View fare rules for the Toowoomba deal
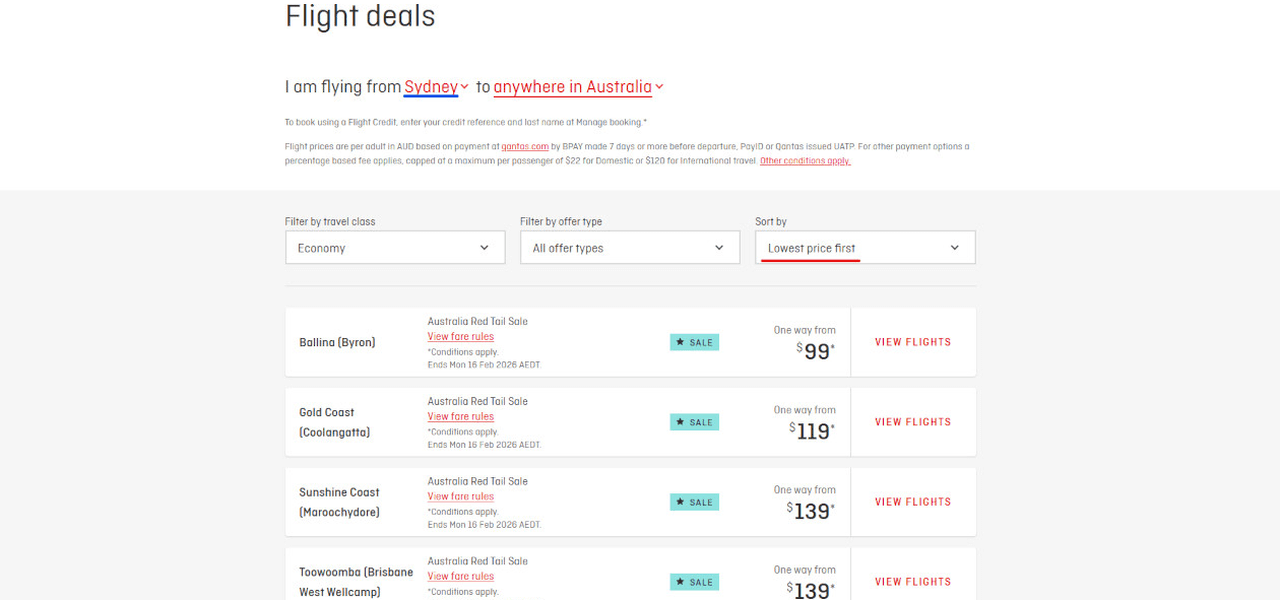 point(460,577)
